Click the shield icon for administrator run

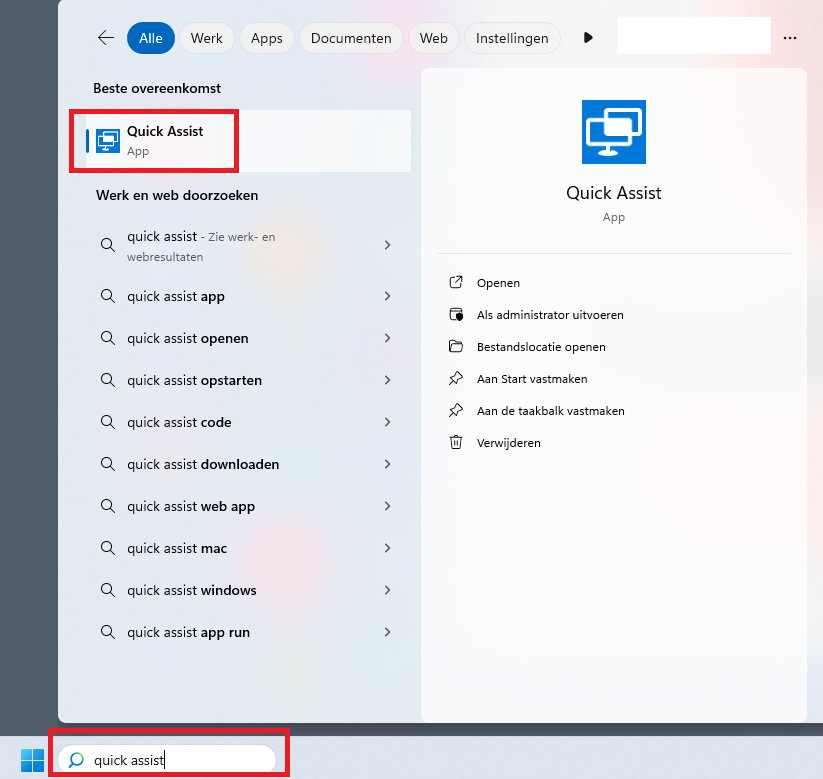(x=456, y=315)
